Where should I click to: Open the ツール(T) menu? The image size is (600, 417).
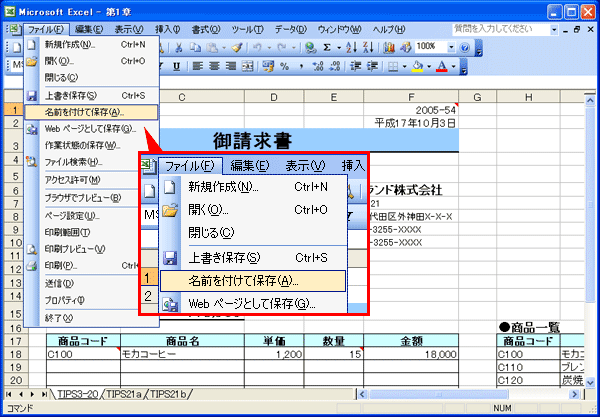[x=248, y=29]
